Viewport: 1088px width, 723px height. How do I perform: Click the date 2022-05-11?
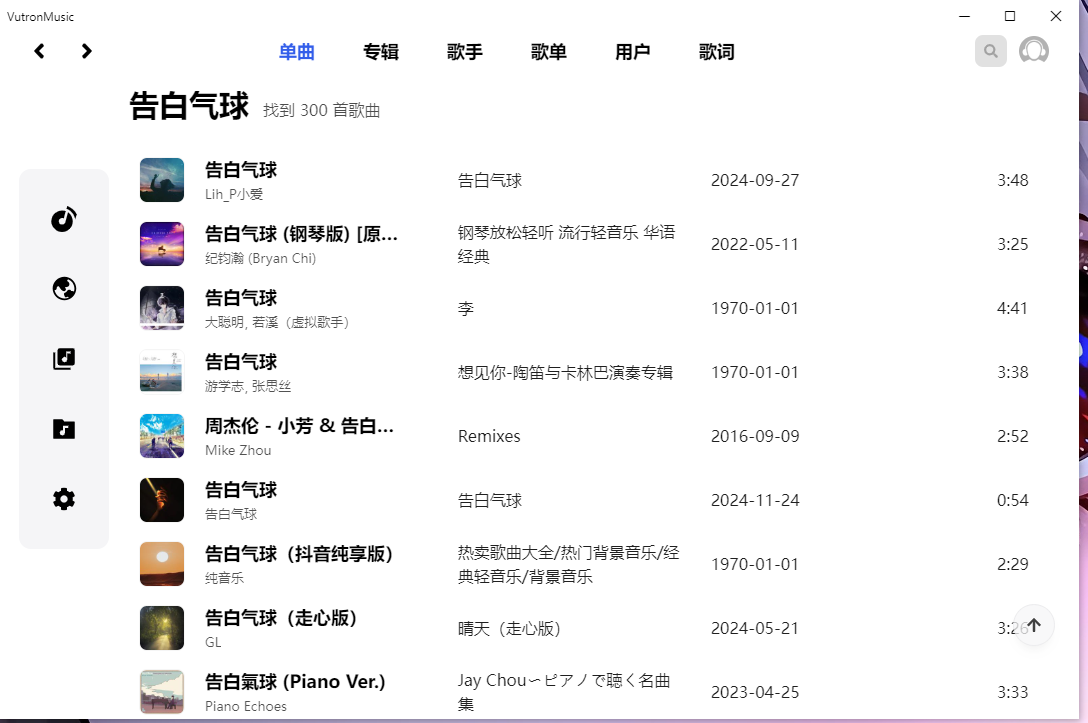(755, 244)
